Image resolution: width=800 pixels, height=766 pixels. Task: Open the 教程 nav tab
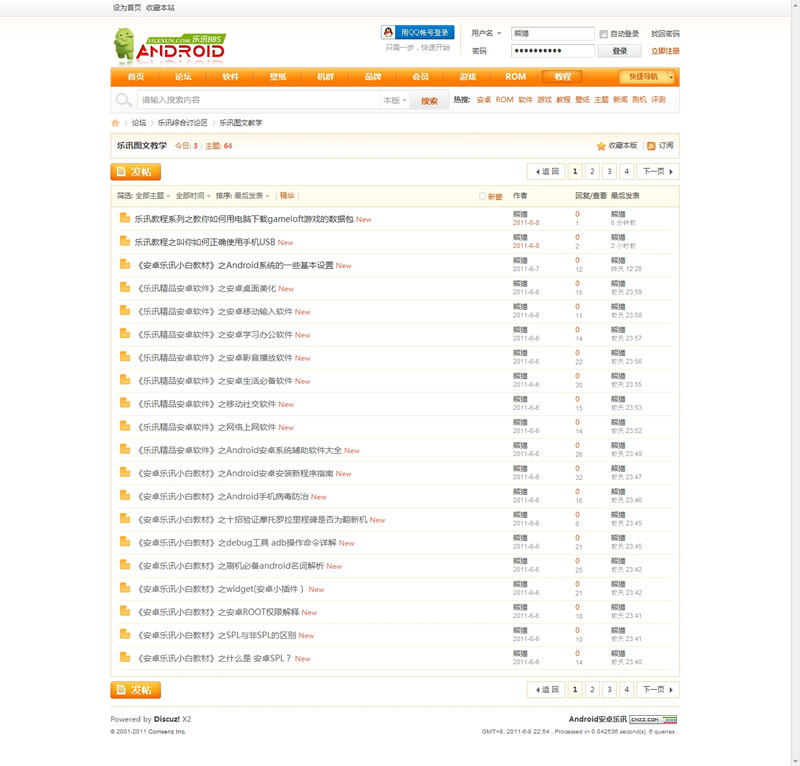(x=563, y=77)
